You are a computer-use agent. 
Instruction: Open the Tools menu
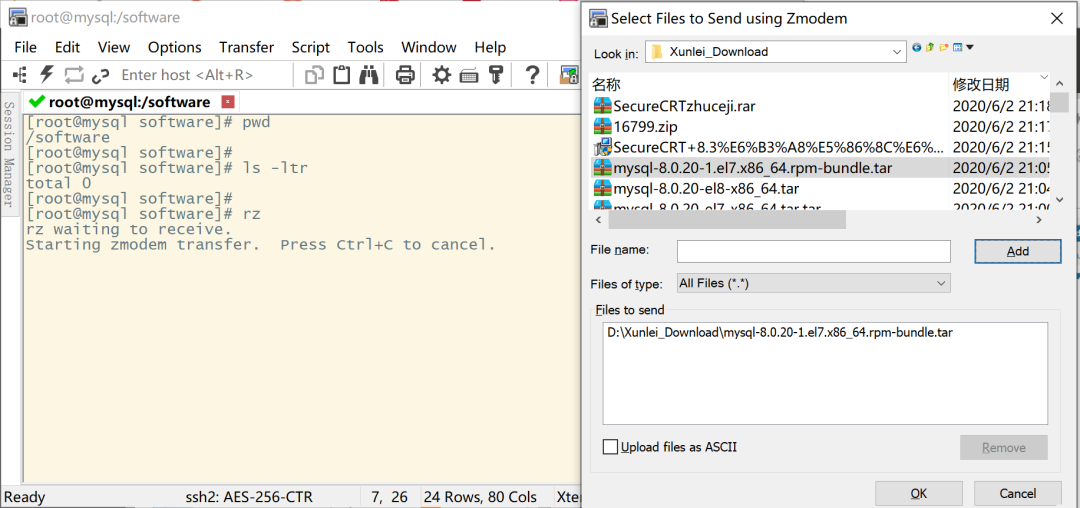365,47
